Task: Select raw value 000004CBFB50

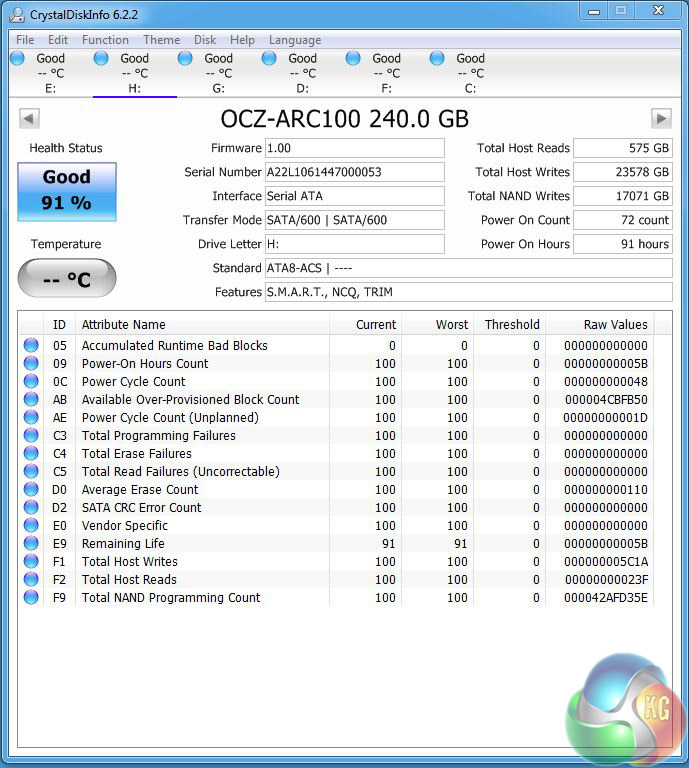Action: (606, 400)
